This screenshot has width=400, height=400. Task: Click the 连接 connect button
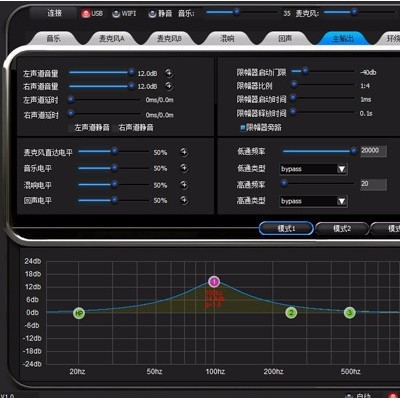(x=54, y=13)
